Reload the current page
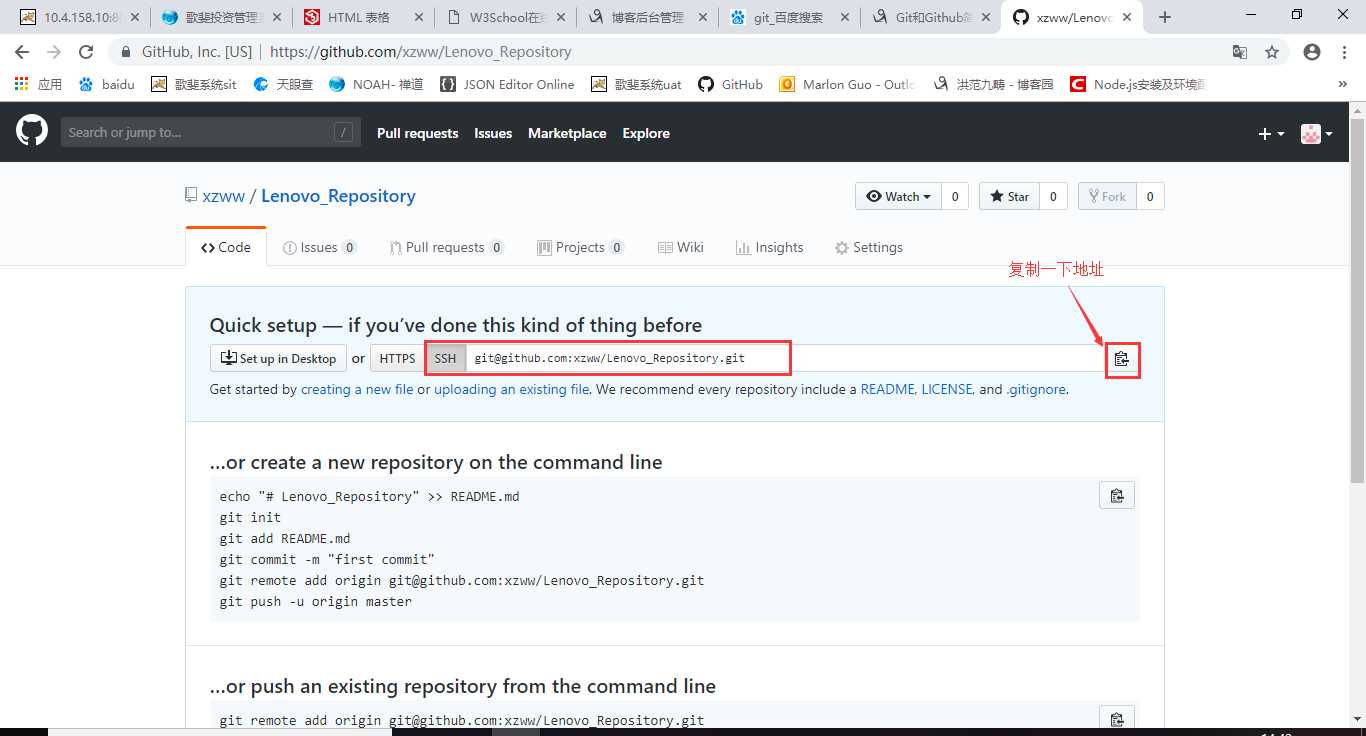The height and width of the screenshot is (736, 1366). coord(86,52)
